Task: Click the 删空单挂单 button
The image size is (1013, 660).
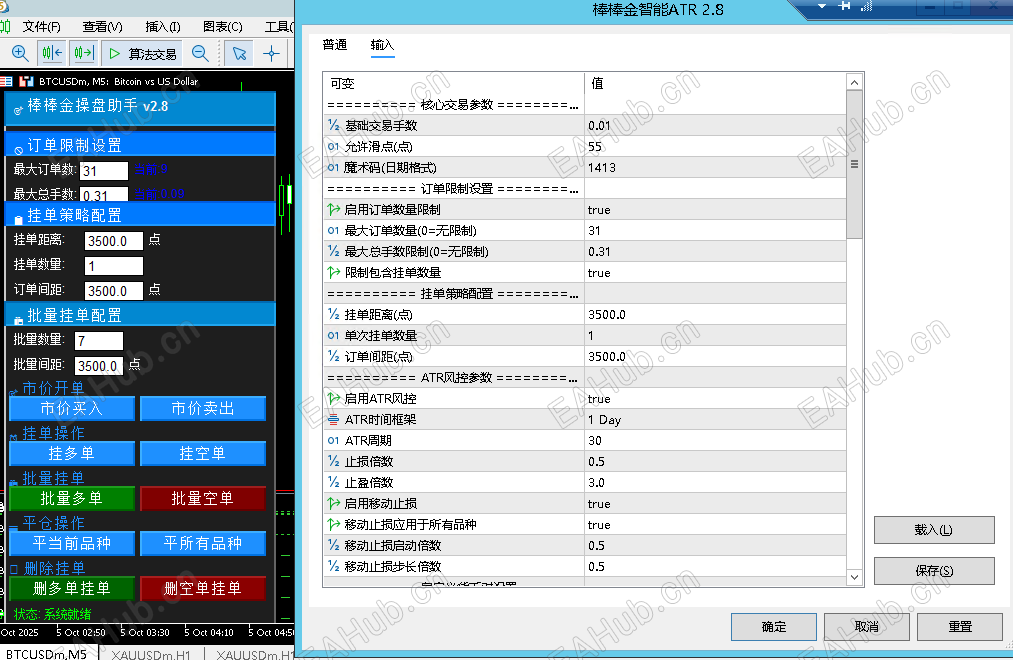Action: click(203, 588)
